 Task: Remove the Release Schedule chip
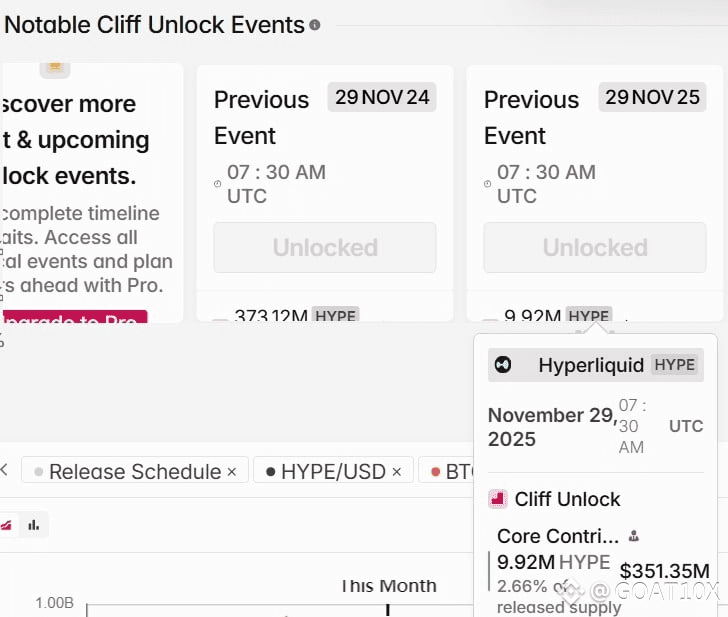coord(232,471)
